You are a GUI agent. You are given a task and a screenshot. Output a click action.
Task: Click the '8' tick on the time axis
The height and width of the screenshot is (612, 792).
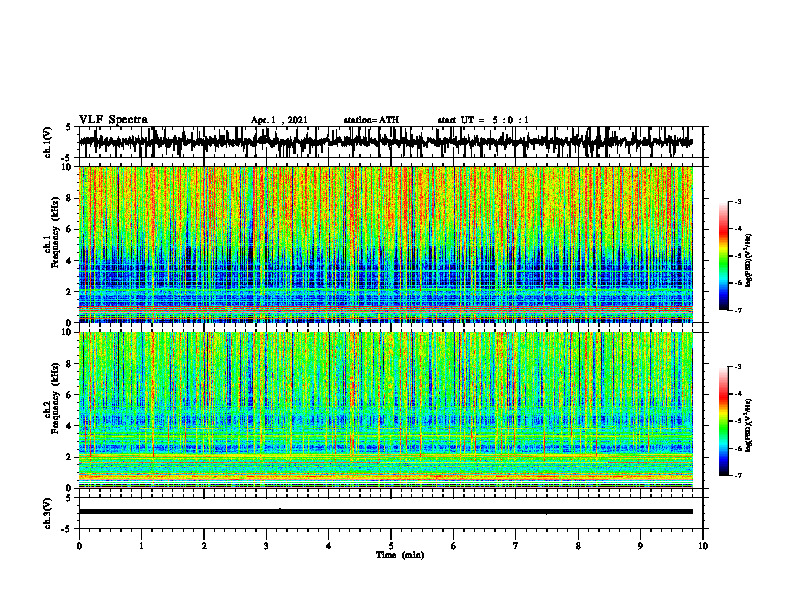(578, 546)
